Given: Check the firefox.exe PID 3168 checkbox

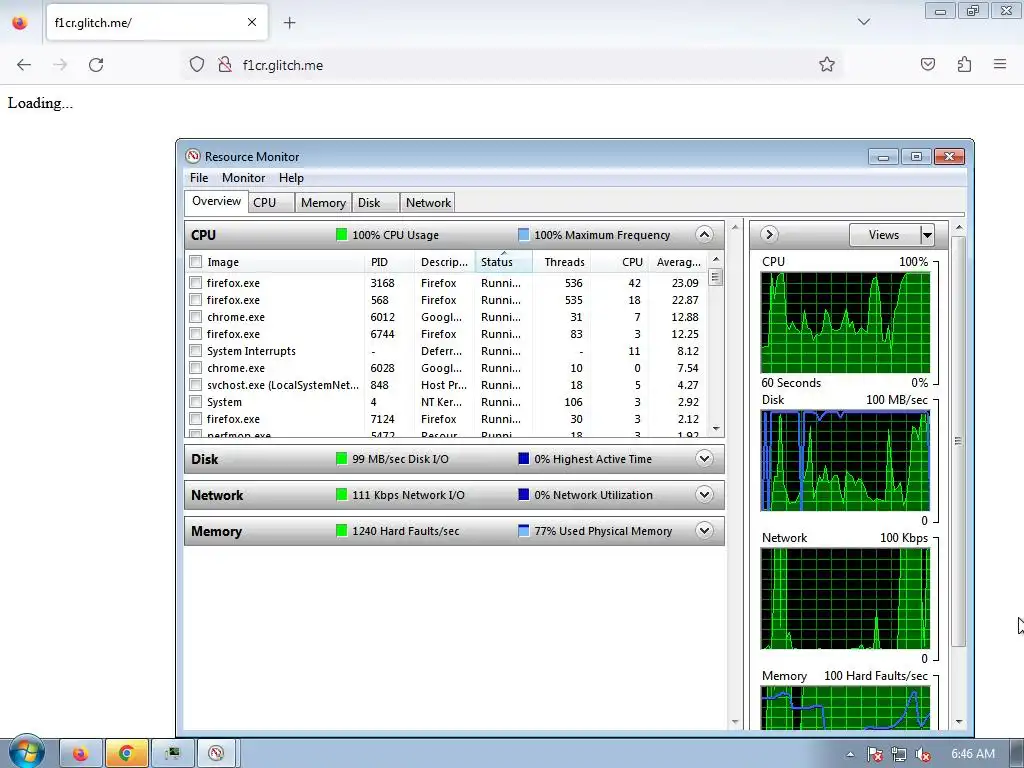Looking at the screenshot, I should coord(195,283).
